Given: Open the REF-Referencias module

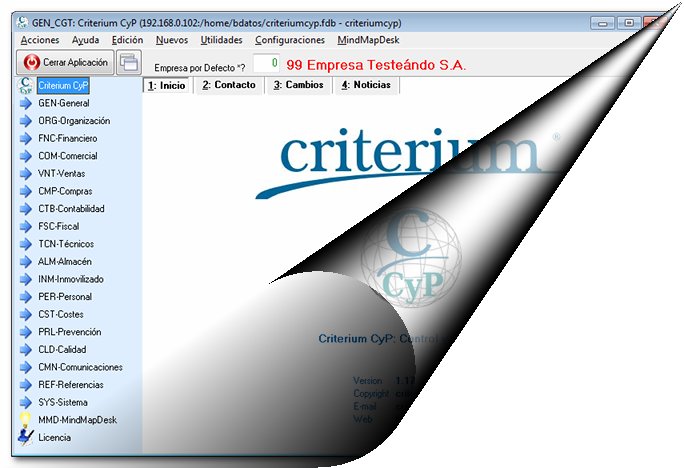Looking at the screenshot, I should (x=71, y=385).
